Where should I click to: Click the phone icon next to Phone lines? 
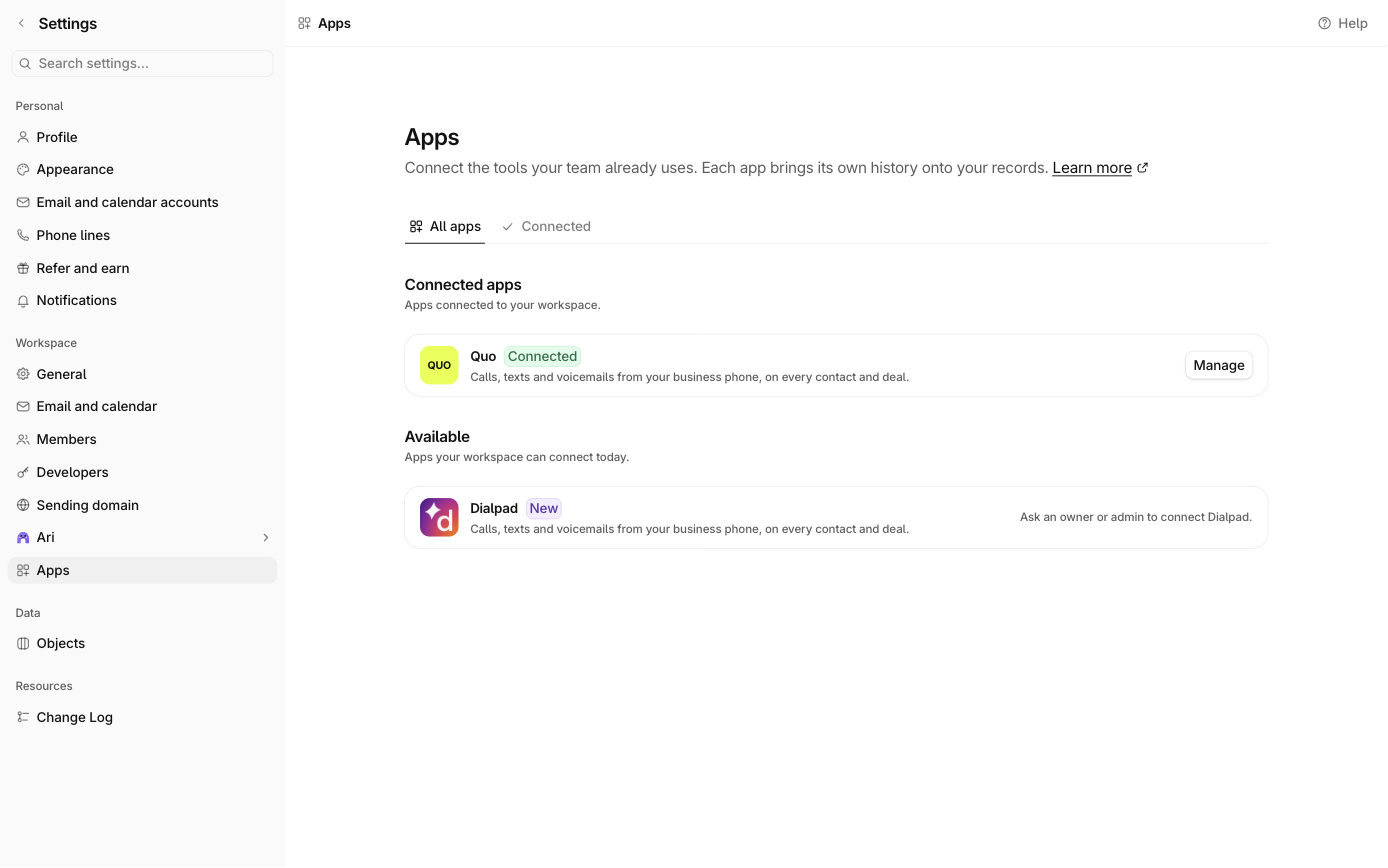tap(23, 235)
